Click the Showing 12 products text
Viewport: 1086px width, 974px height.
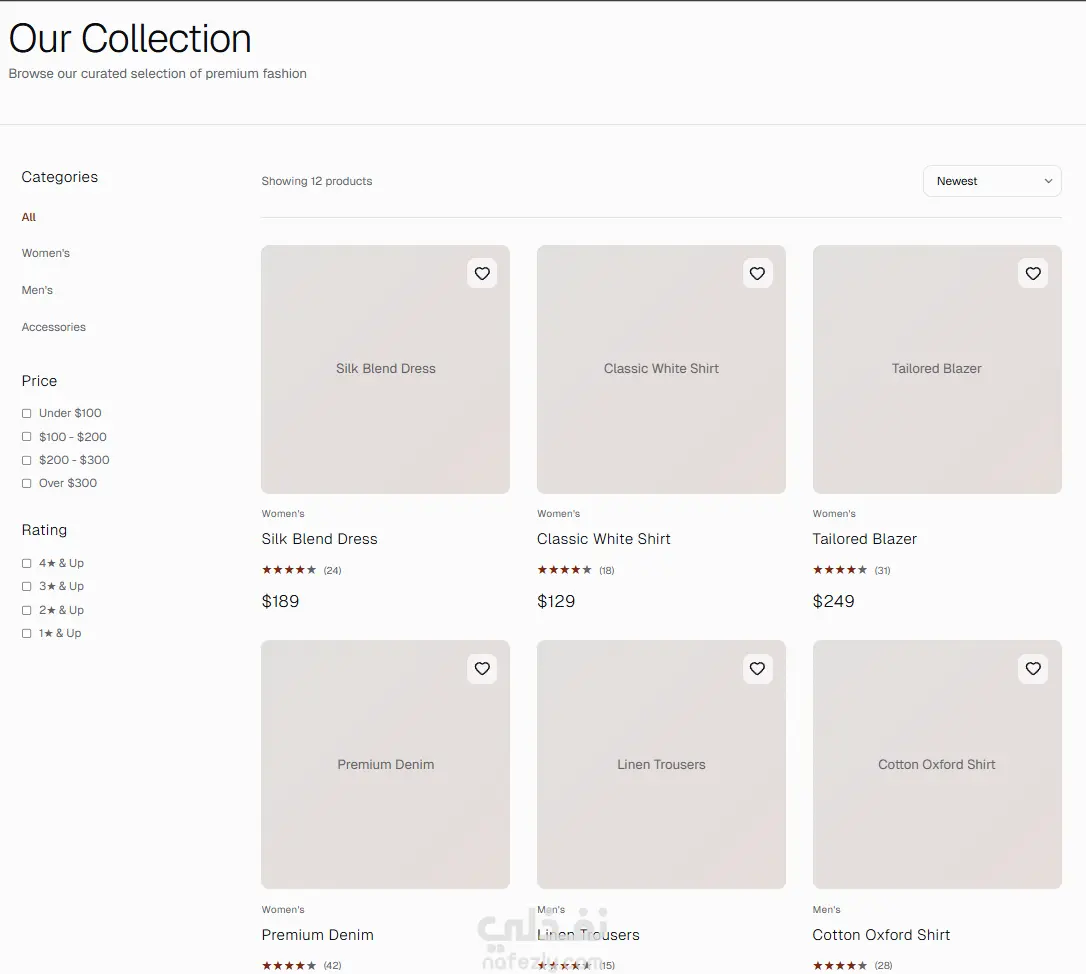(x=317, y=181)
